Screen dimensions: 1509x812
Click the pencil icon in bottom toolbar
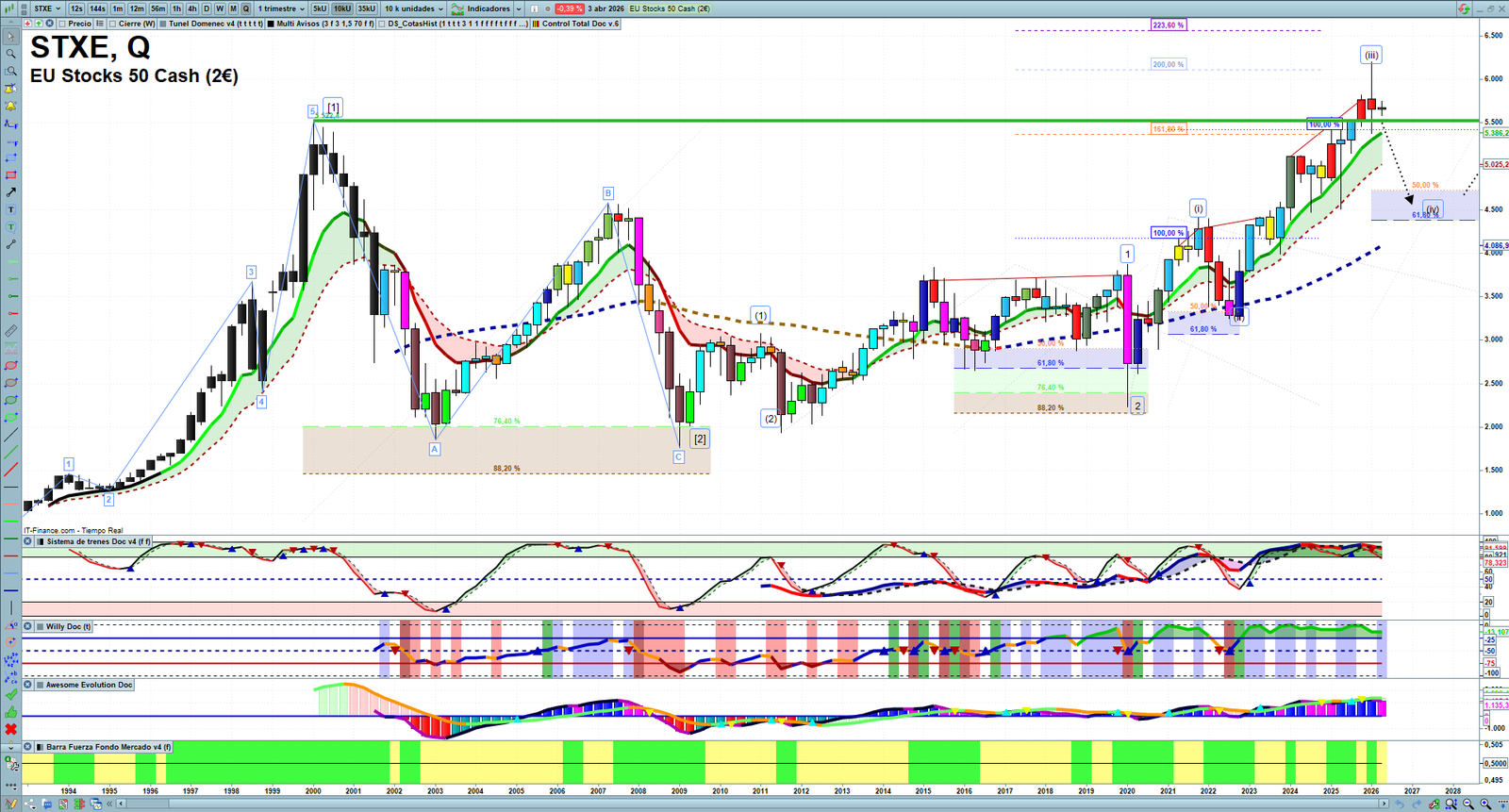click(x=10, y=804)
